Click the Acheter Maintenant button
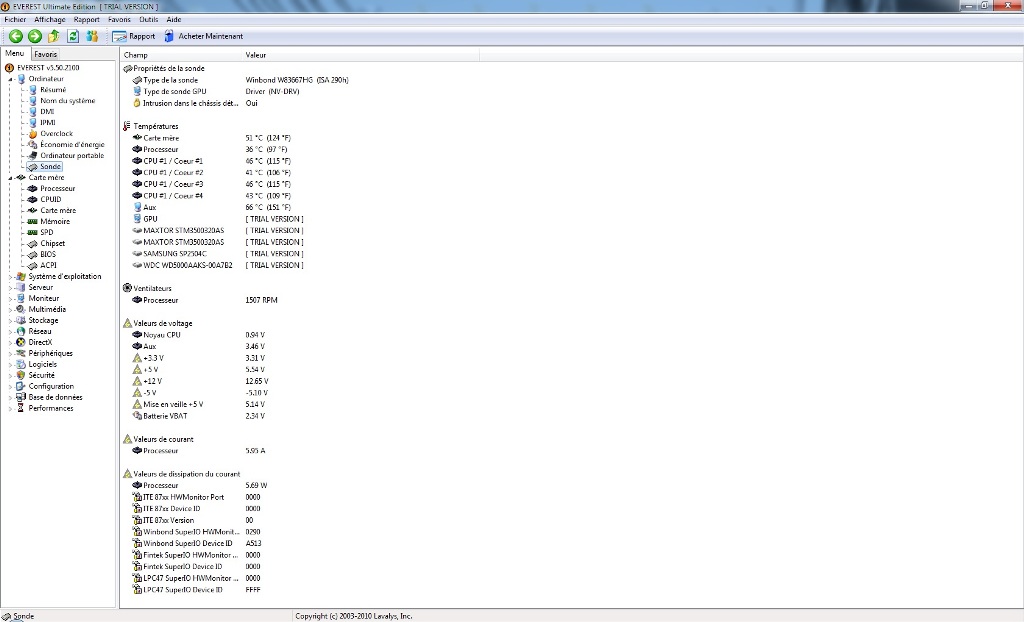 click(x=204, y=36)
